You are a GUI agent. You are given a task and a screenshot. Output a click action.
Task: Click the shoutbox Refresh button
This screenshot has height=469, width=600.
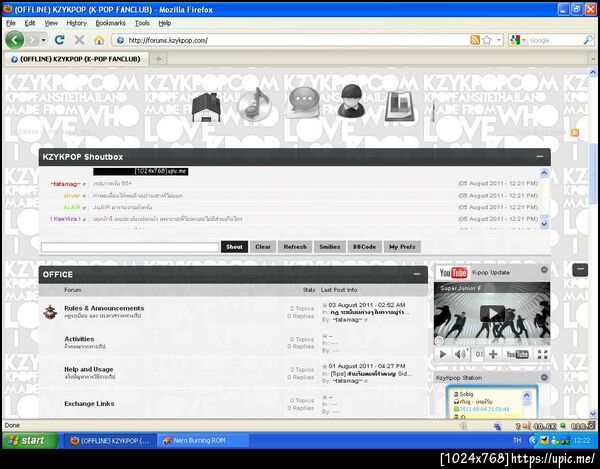[x=295, y=247]
